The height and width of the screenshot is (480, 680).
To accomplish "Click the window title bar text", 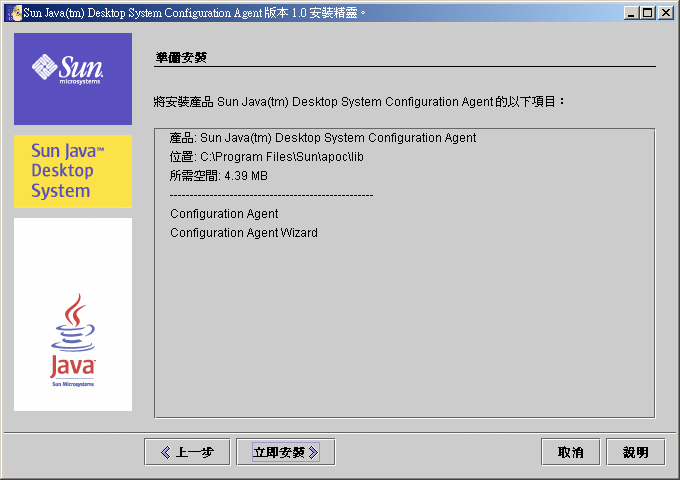I will click(194, 13).
